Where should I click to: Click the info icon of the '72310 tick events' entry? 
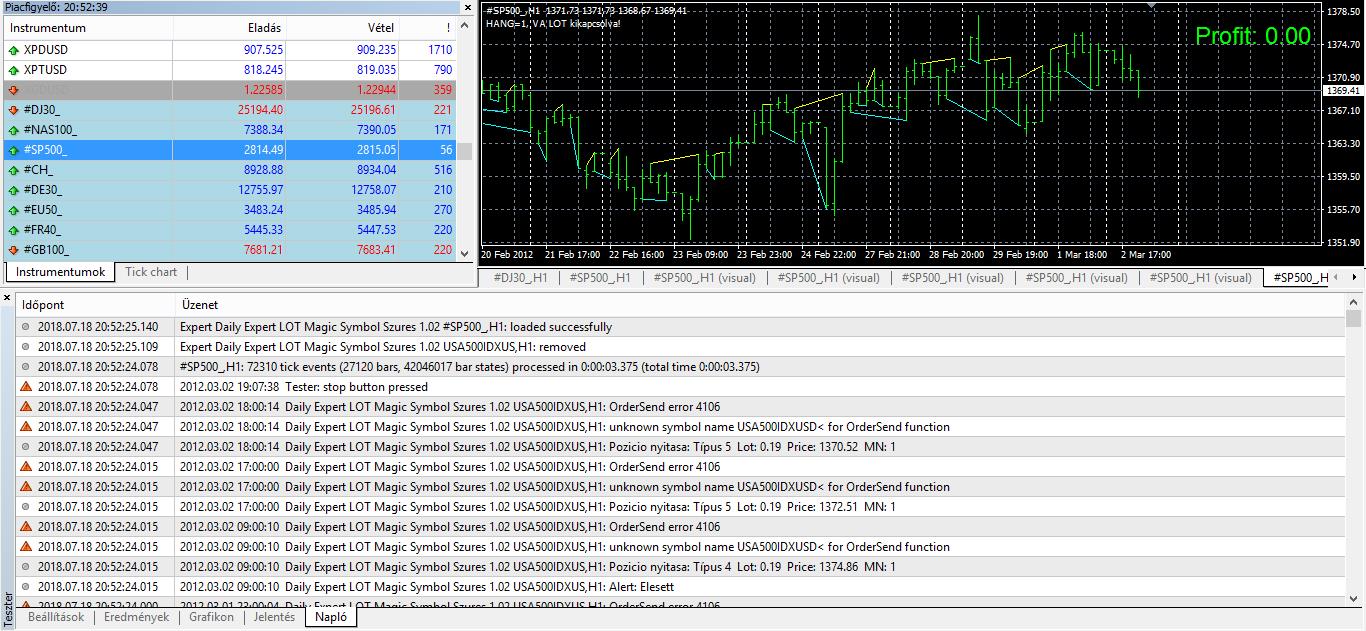pos(26,367)
